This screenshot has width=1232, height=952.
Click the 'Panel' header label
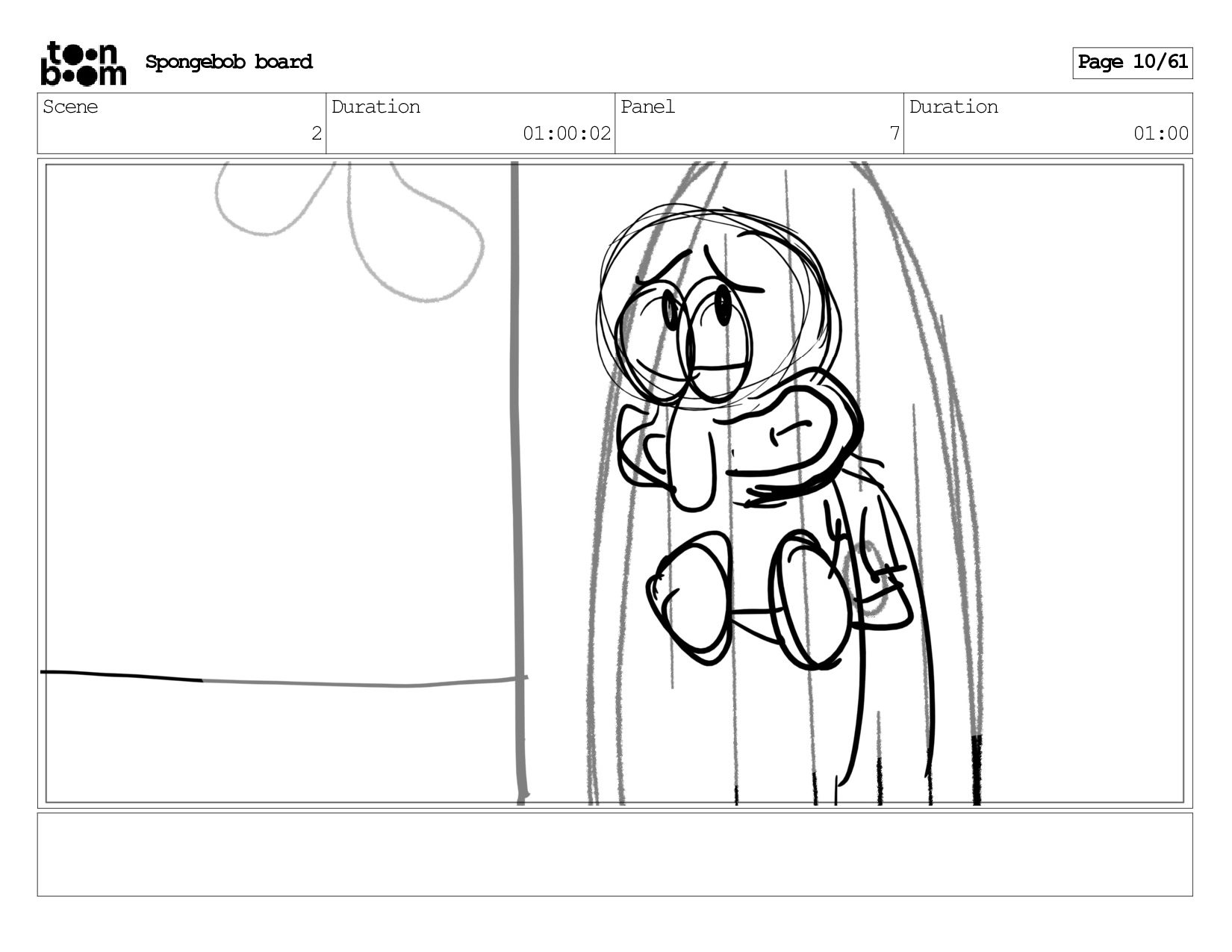[647, 107]
